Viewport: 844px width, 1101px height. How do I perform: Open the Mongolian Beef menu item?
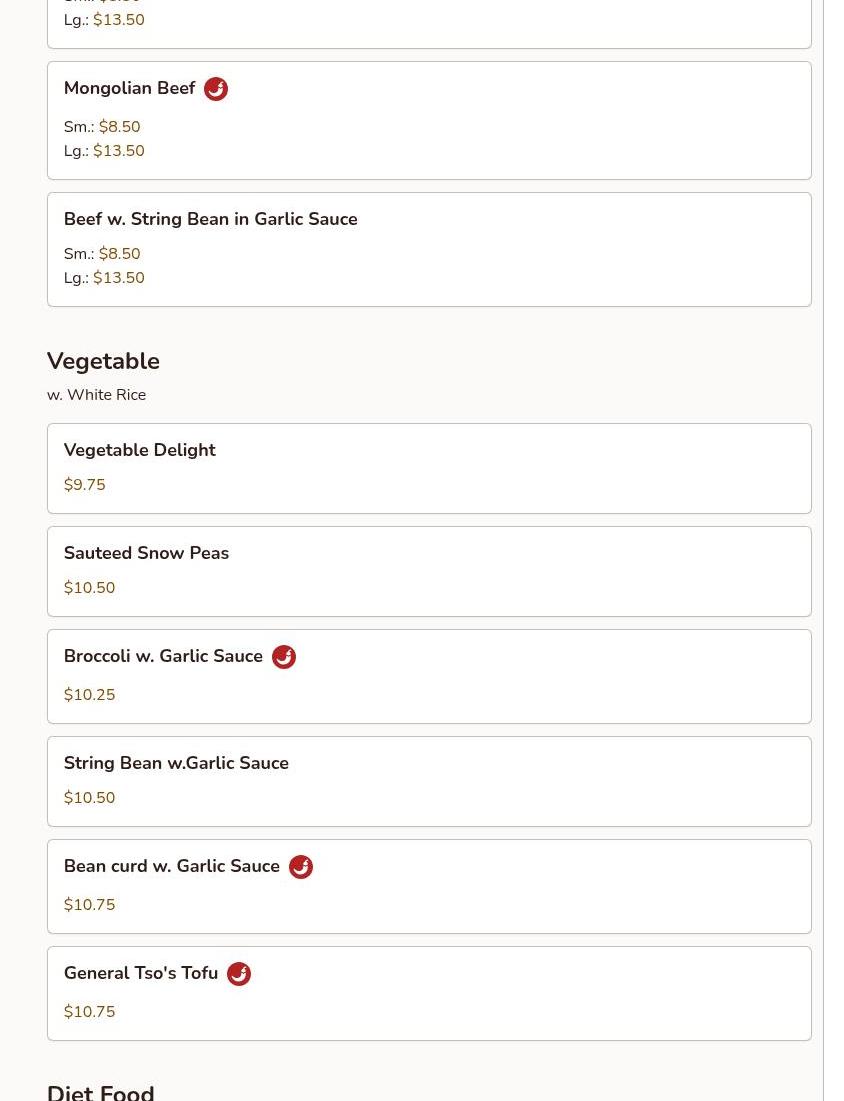tap(129, 89)
